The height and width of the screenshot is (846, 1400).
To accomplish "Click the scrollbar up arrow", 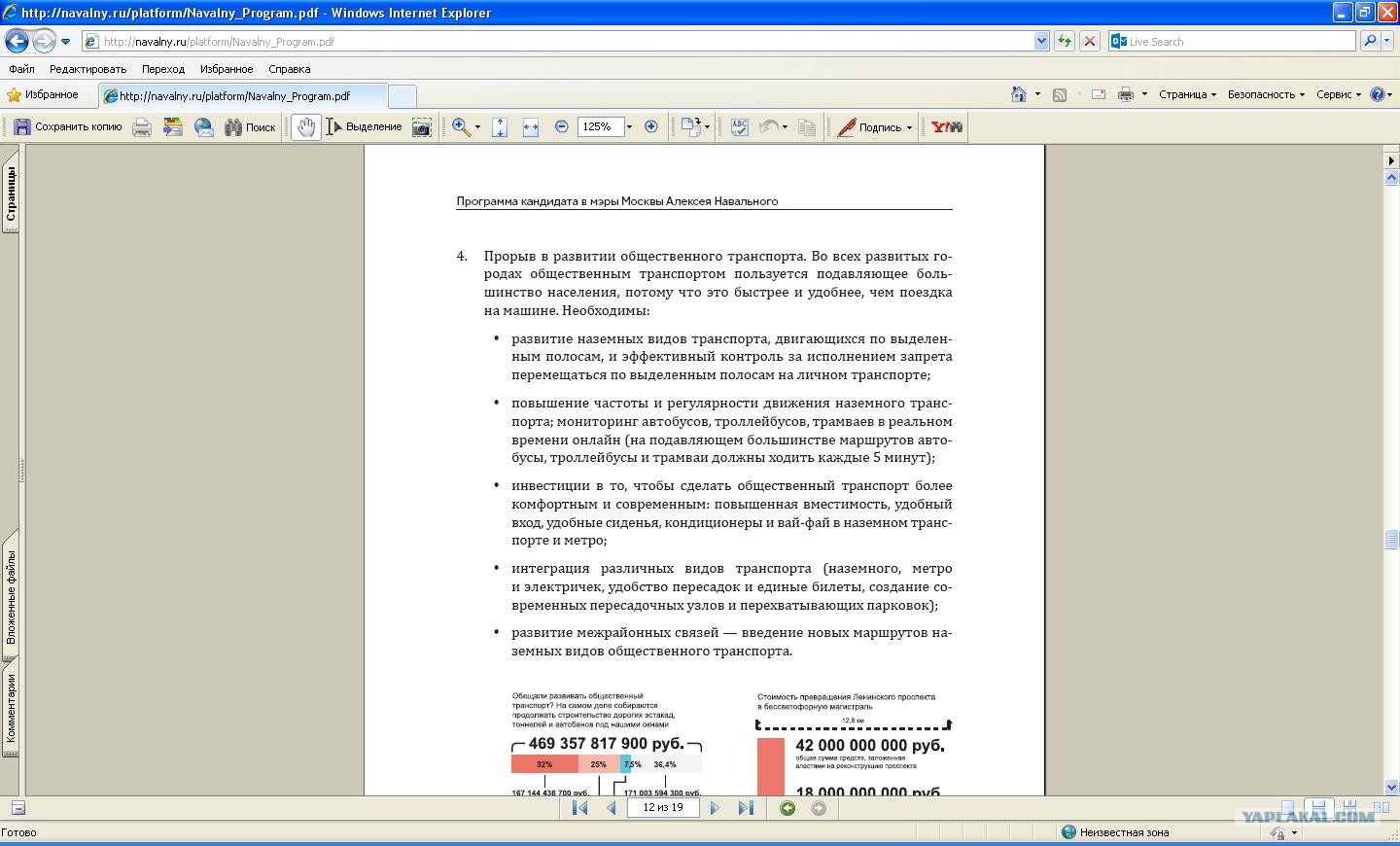I will coord(1391,178).
